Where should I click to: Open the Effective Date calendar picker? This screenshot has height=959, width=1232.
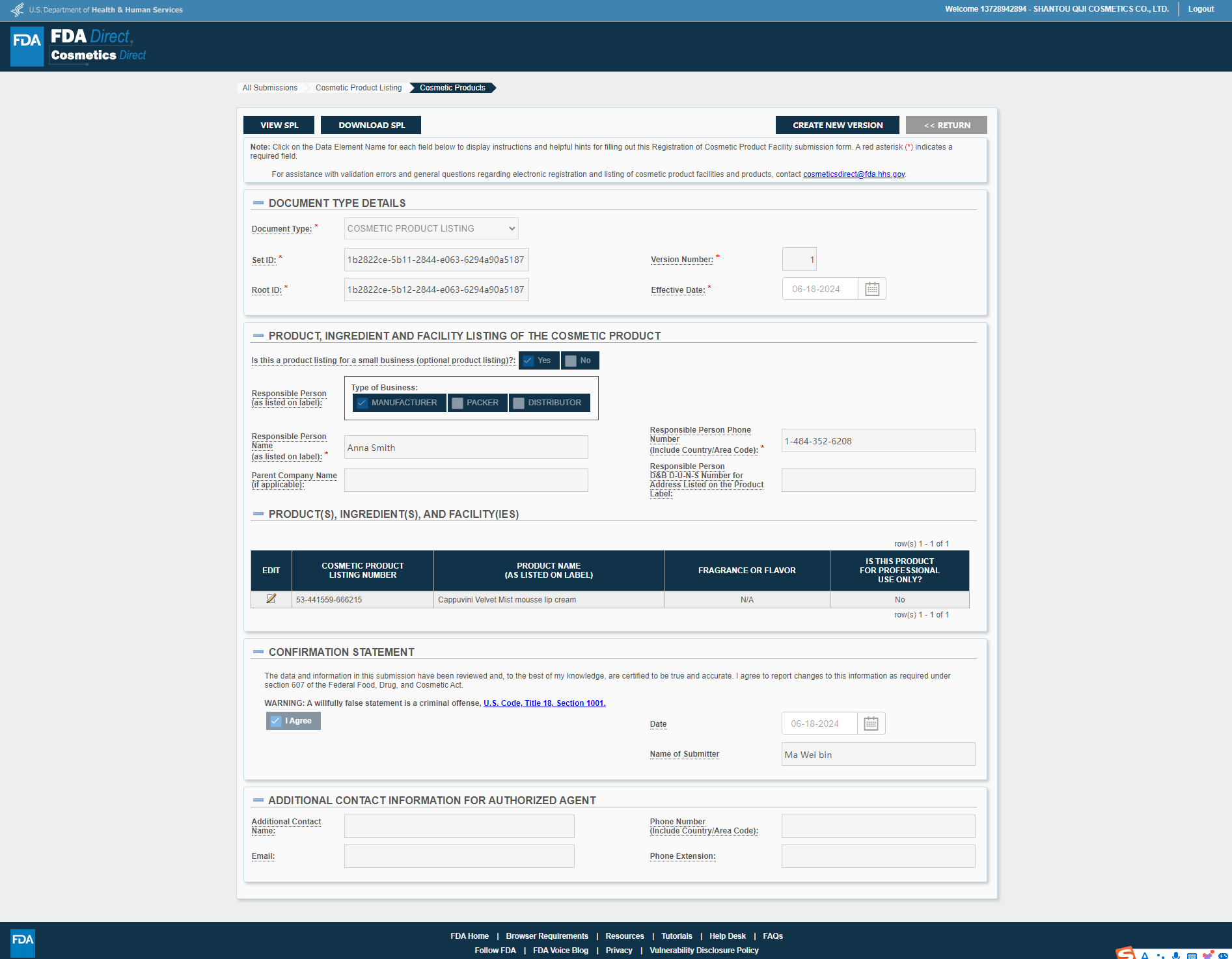pyautogui.click(x=872, y=289)
